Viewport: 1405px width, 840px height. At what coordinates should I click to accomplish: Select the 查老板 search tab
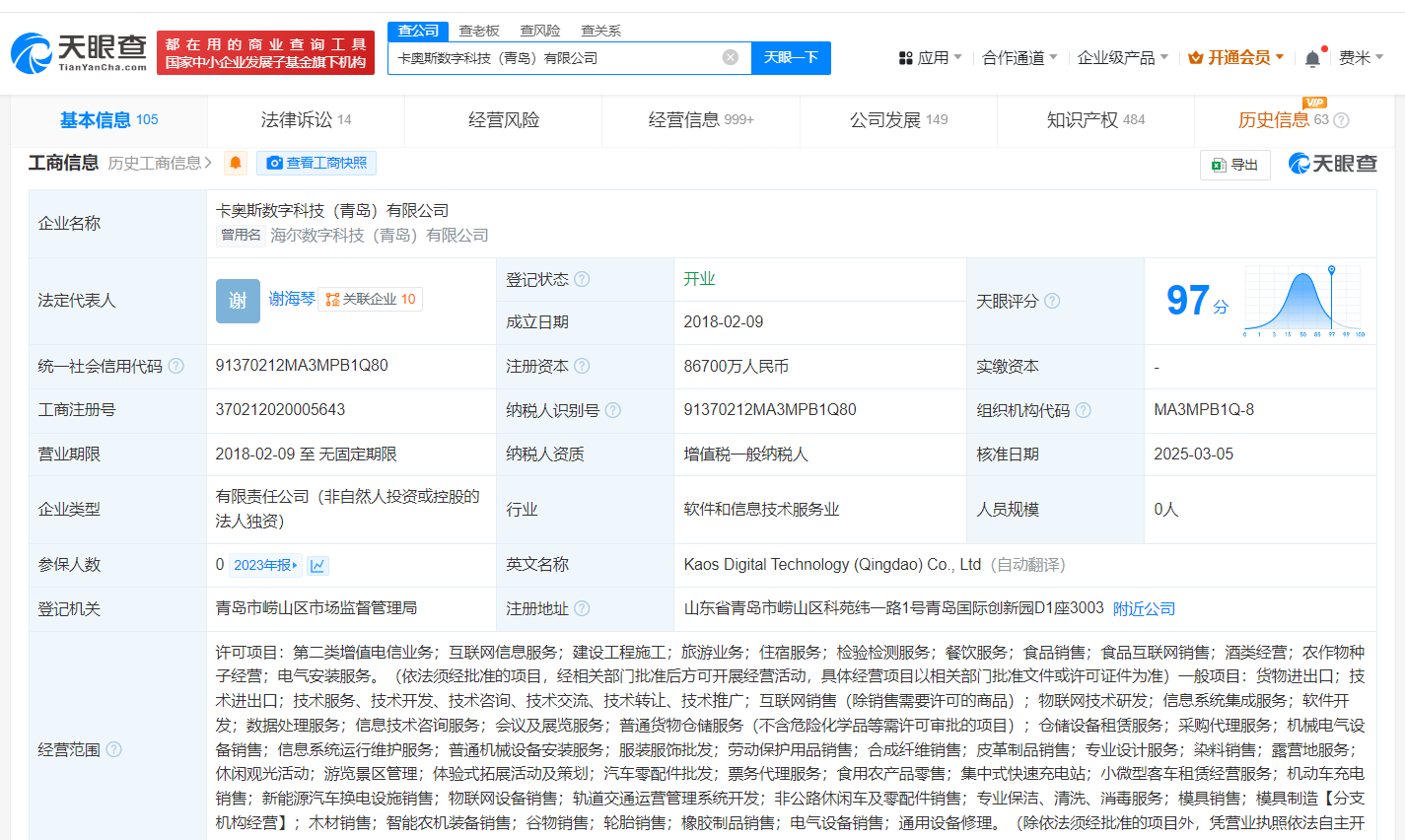click(479, 31)
